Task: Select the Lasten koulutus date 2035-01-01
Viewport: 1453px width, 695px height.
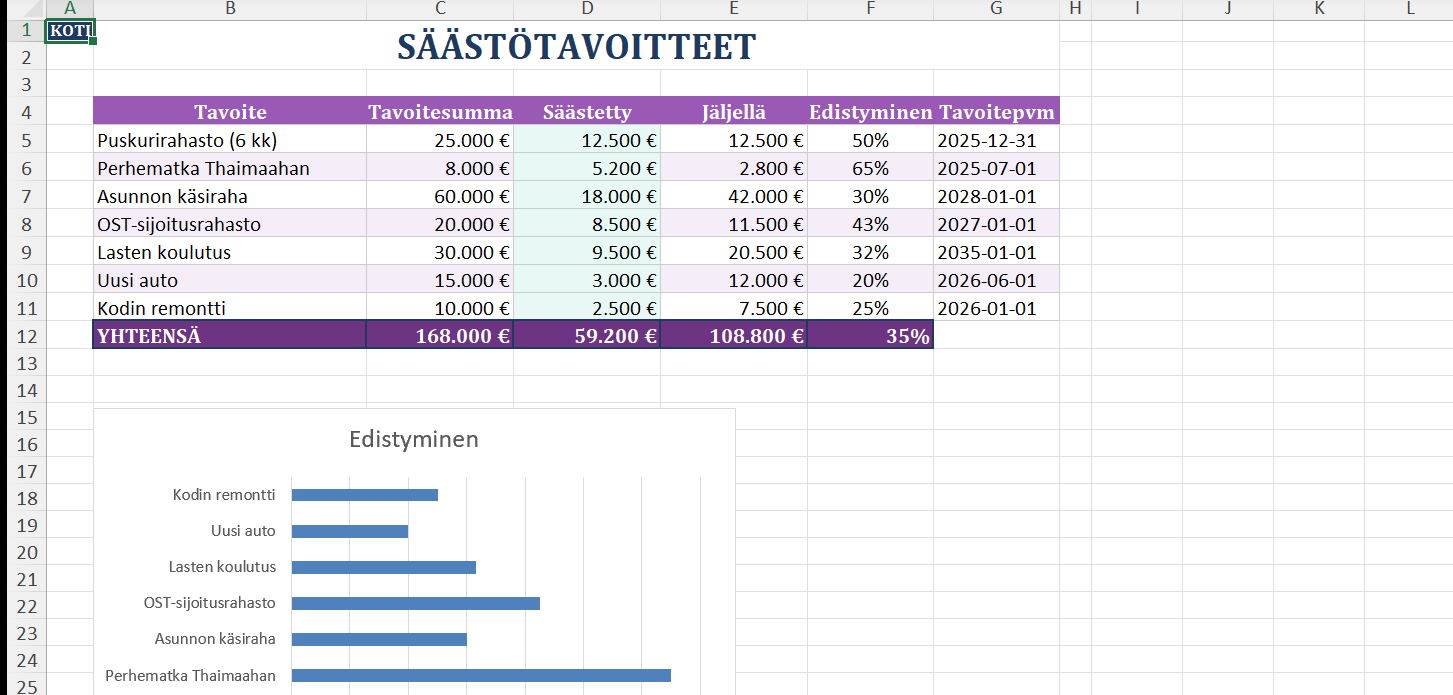Action: pyautogui.click(x=996, y=252)
